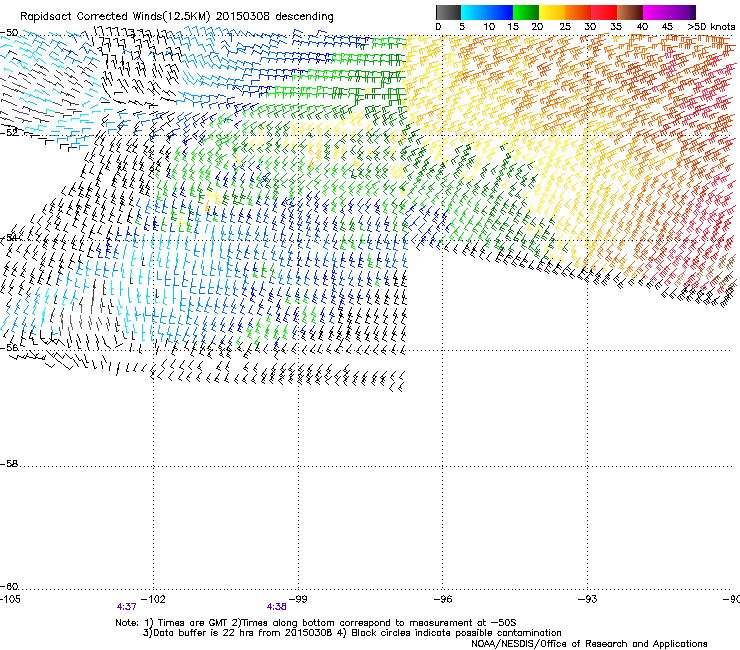Click the longitude label '-99'

coord(298,599)
